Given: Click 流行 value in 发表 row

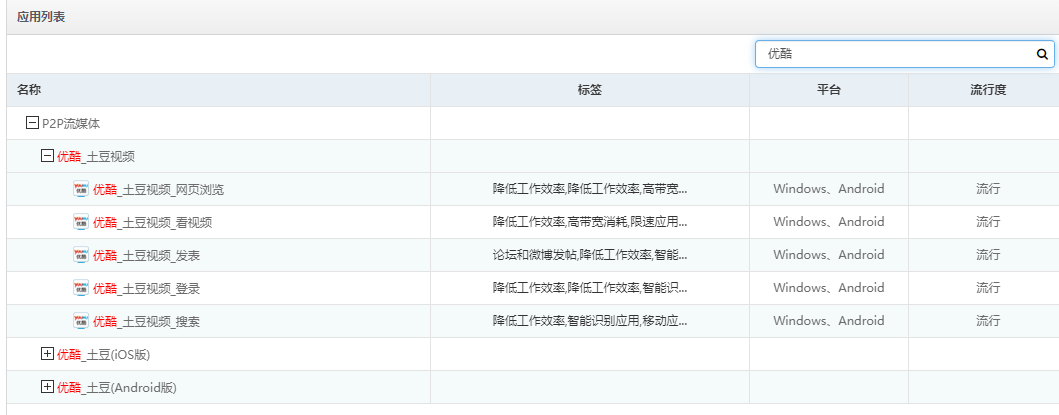Looking at the screenshot, I should (988, 255).
